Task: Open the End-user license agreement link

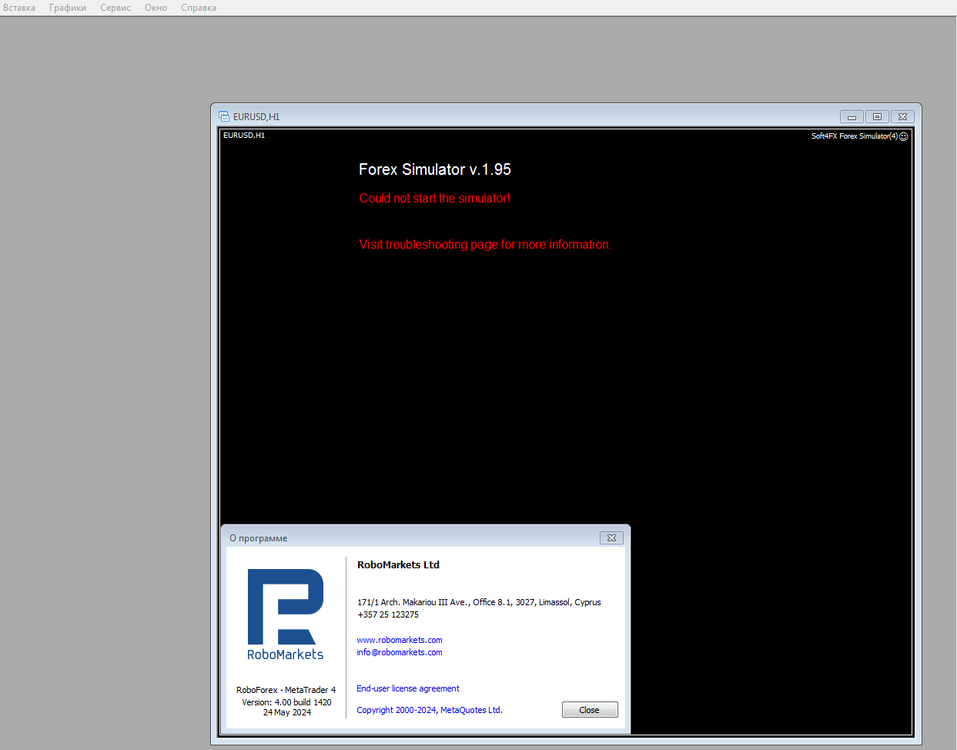Action: 408,688
